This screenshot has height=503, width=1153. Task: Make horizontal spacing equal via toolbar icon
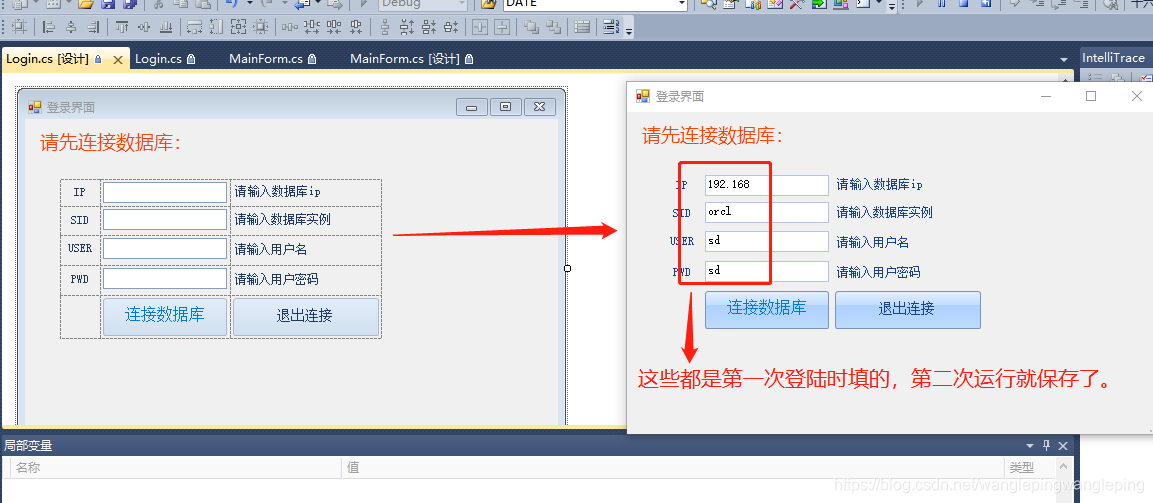290,29
